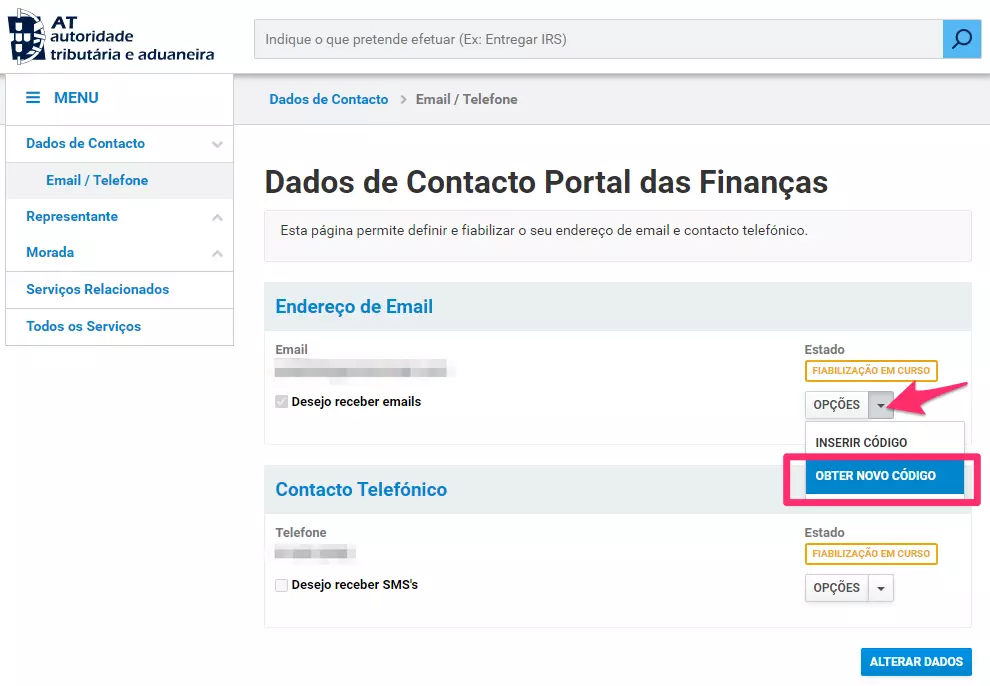Choose 'OBTER NOVO CÓDIGO' menu option

885,476
